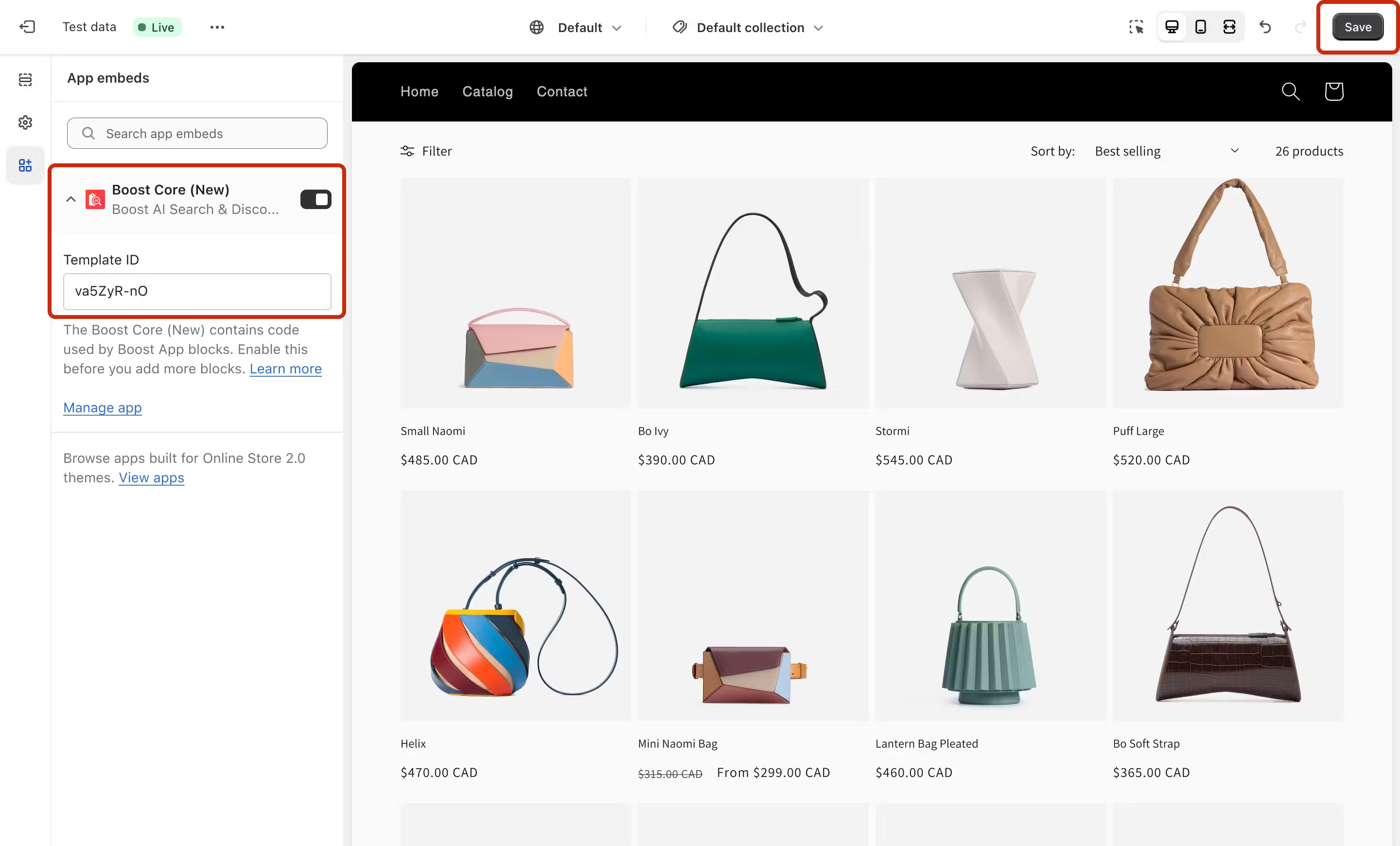Toggle the Boost Core (New) embed switch

[x=316, y=199]
